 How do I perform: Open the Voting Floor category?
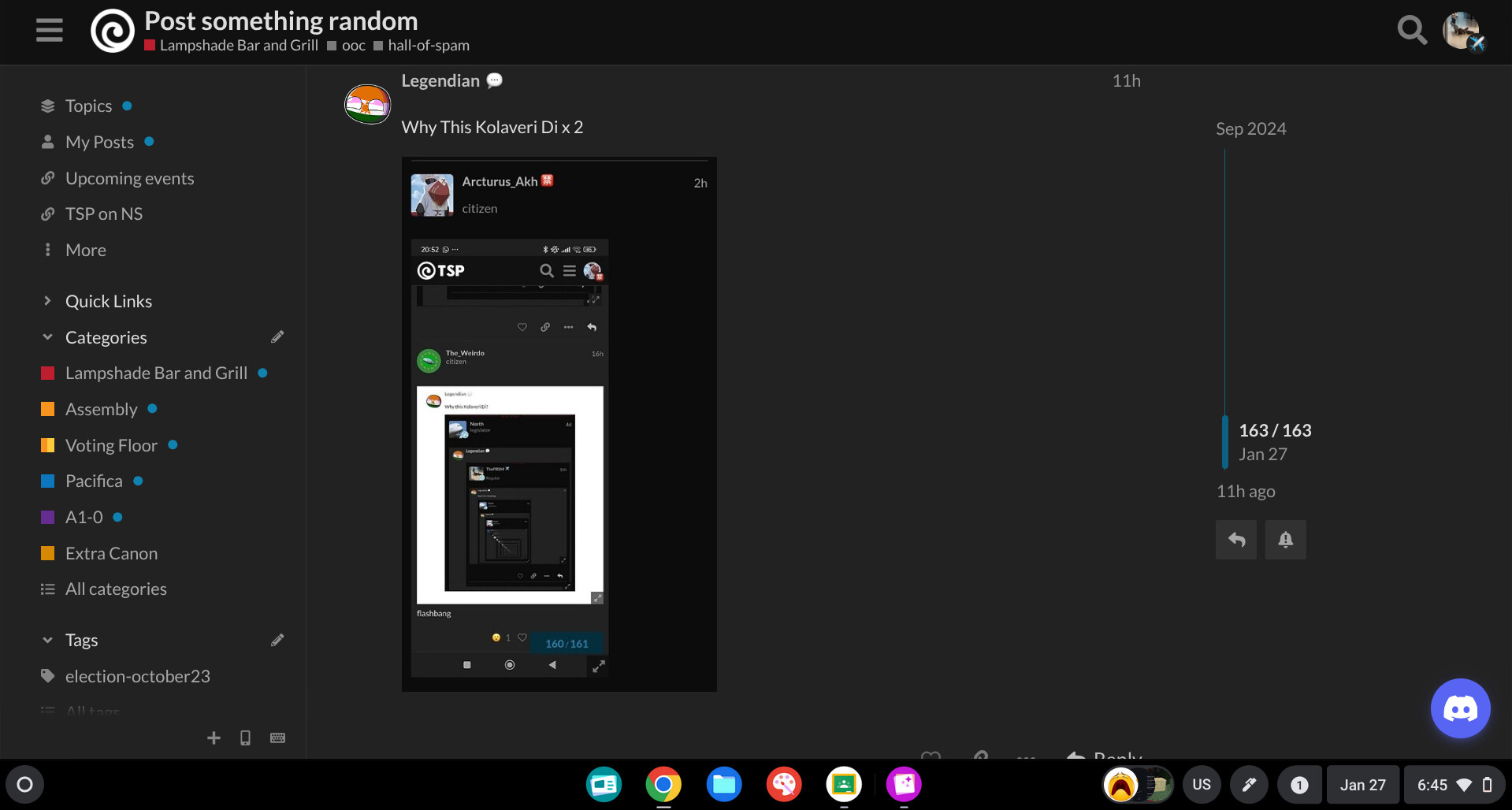click(x=111, y=445)
